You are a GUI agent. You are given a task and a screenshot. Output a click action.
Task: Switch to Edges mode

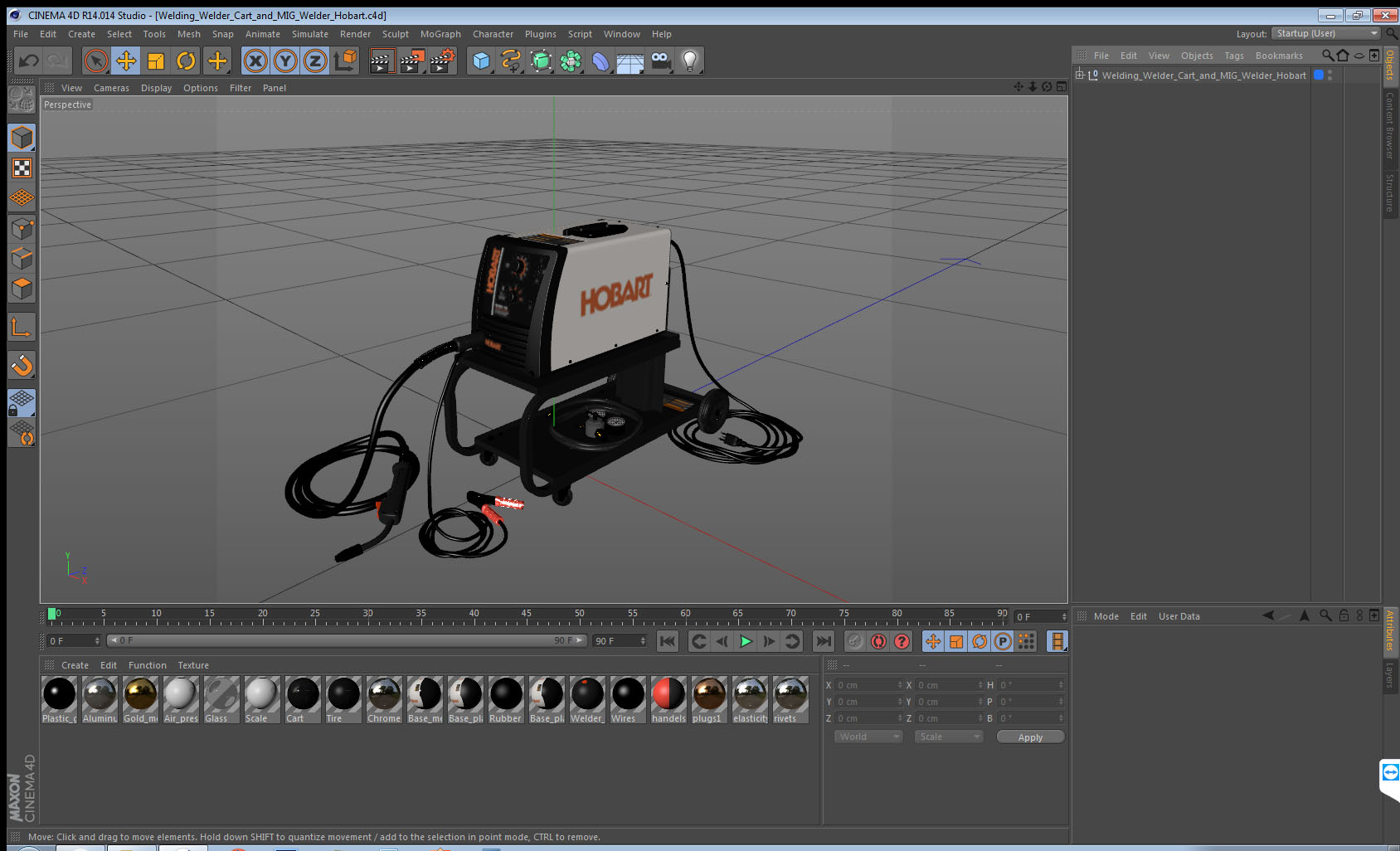tap(22, 259)
